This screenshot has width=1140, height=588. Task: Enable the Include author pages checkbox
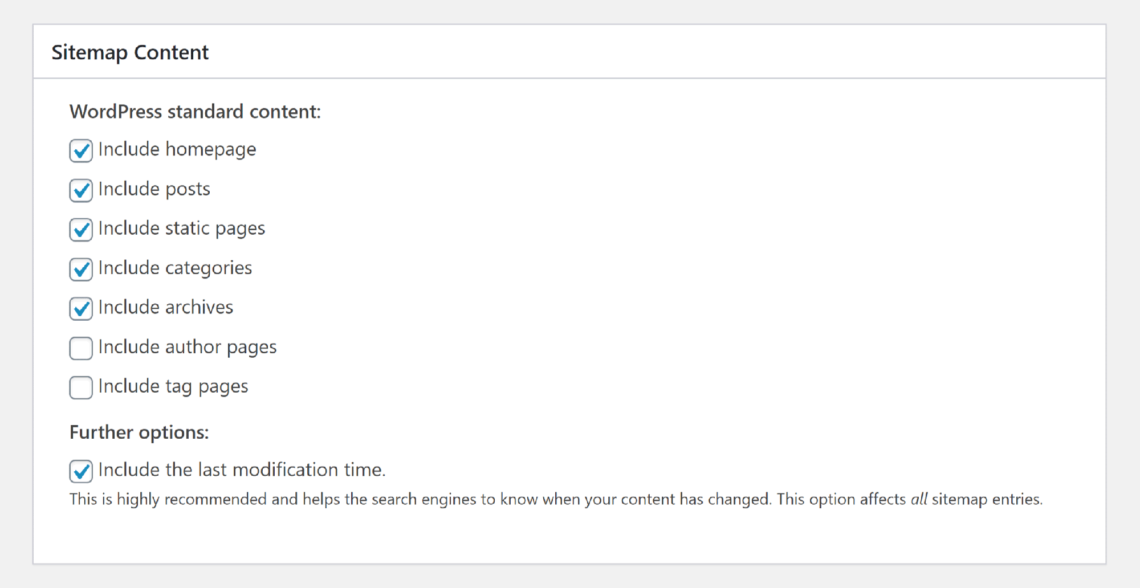[81, 348]
